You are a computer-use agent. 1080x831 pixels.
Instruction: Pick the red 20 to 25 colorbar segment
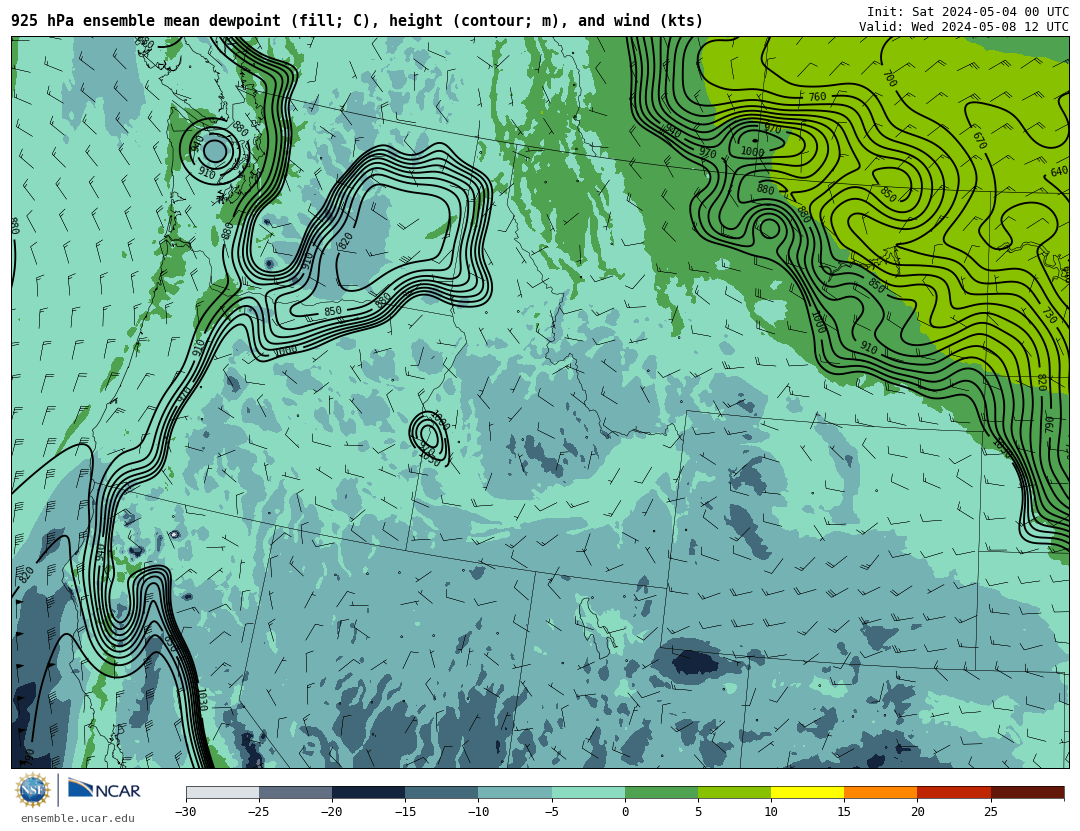coord(954,792)
